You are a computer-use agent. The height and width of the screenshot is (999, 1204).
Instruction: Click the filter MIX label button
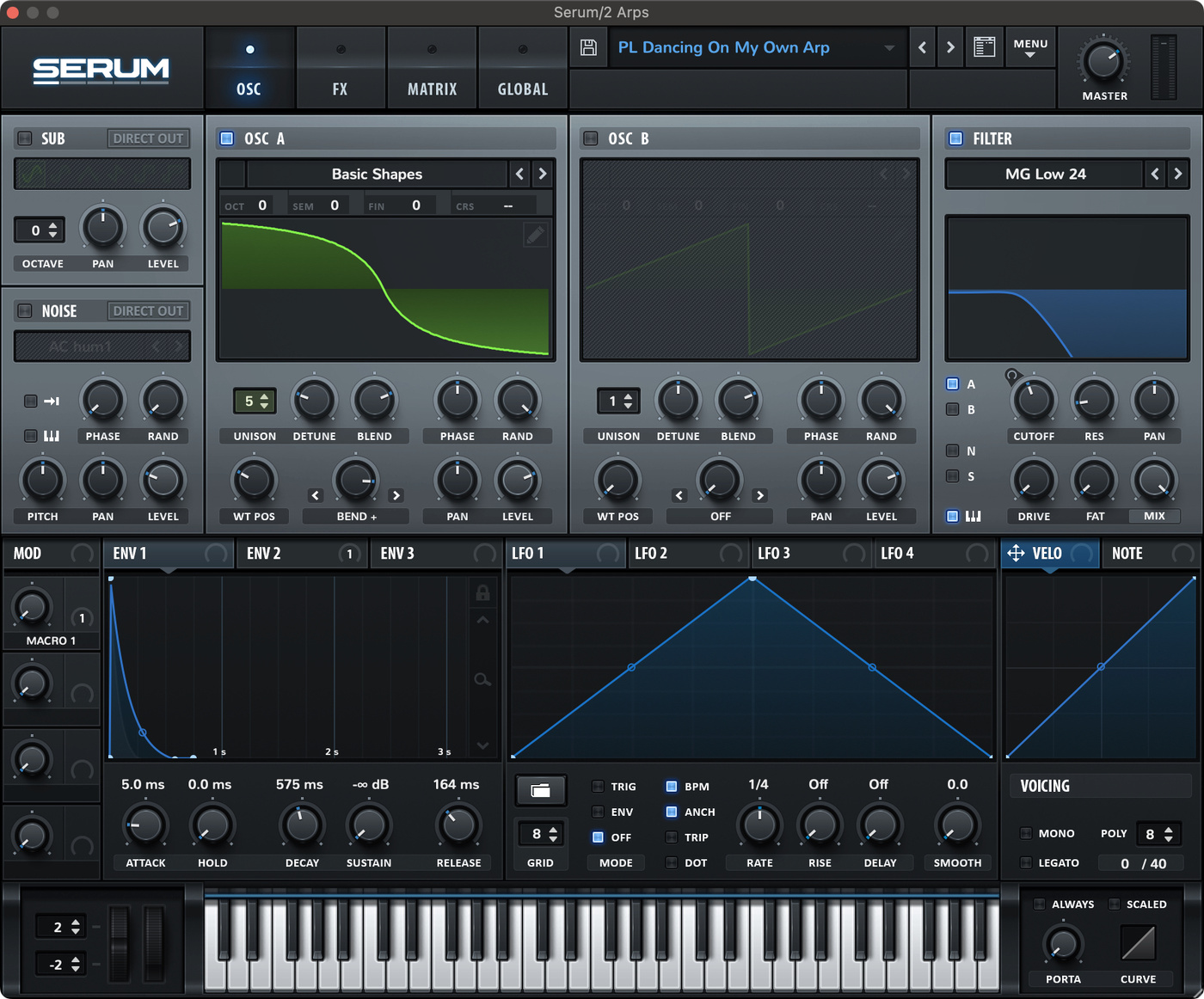[1154, 516]
